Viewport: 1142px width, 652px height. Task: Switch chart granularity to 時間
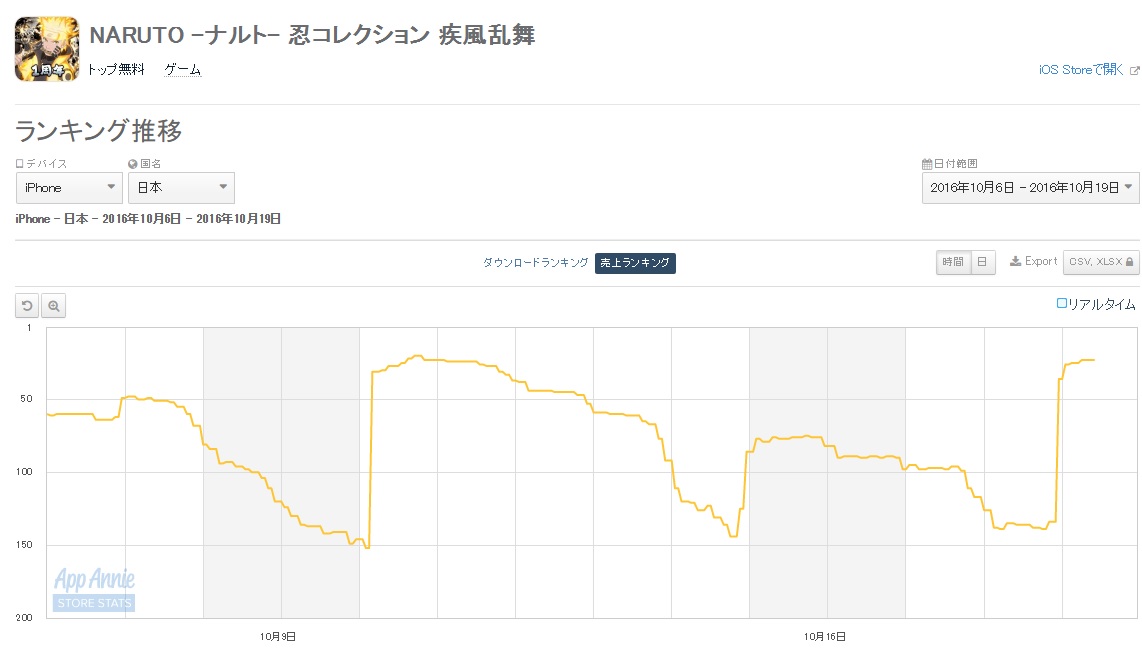pos(953,262)
